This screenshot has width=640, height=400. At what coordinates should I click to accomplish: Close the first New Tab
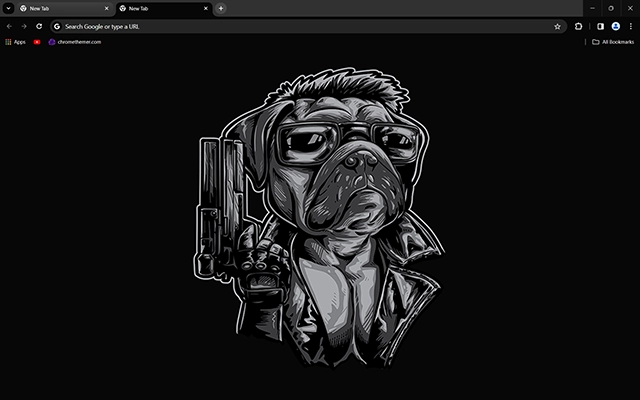pyautogui.click(x=107, y=9)
